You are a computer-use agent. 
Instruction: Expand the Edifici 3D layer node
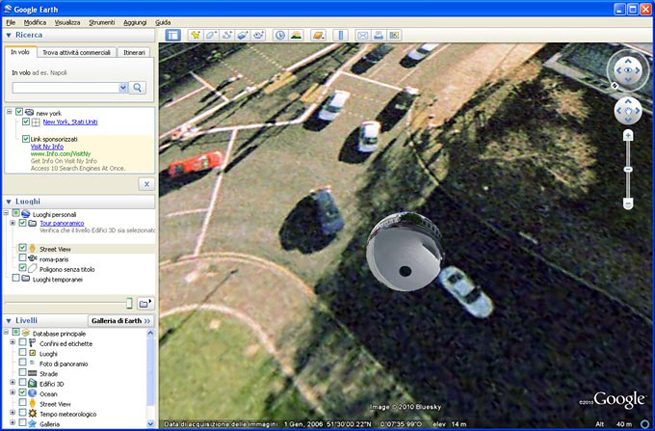click(x=13, y=383)
